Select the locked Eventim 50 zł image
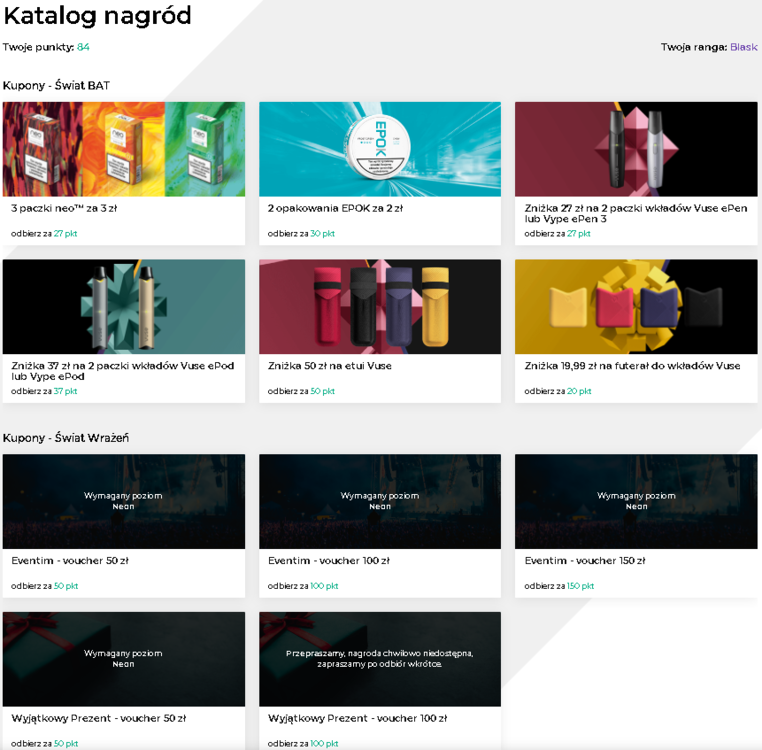The image size is (762, 750). click(x=124, y=502)
